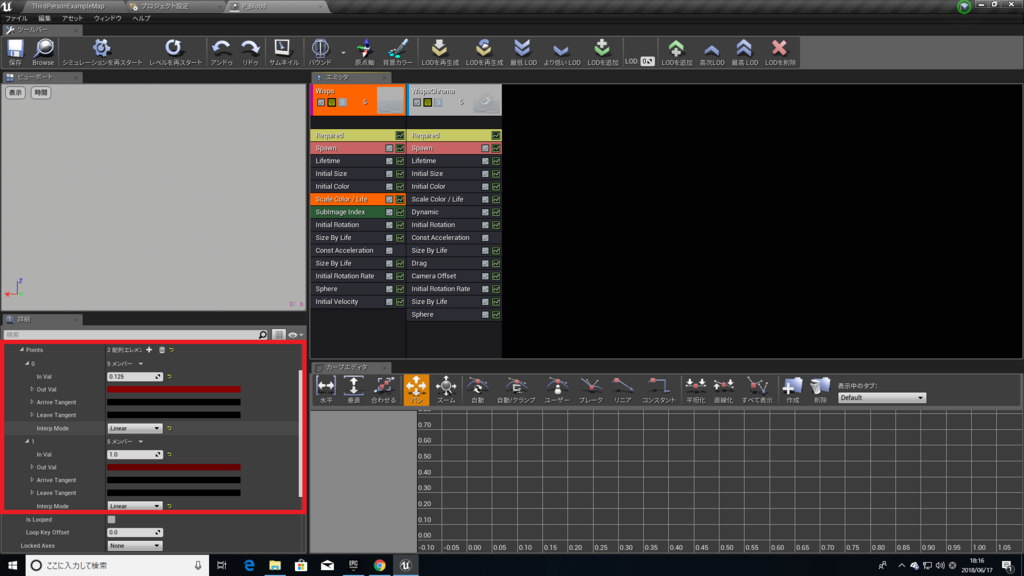Viewport: 1024px width, 576px height.
Task: Add element to Points array with plus
Action: [149, 350]
